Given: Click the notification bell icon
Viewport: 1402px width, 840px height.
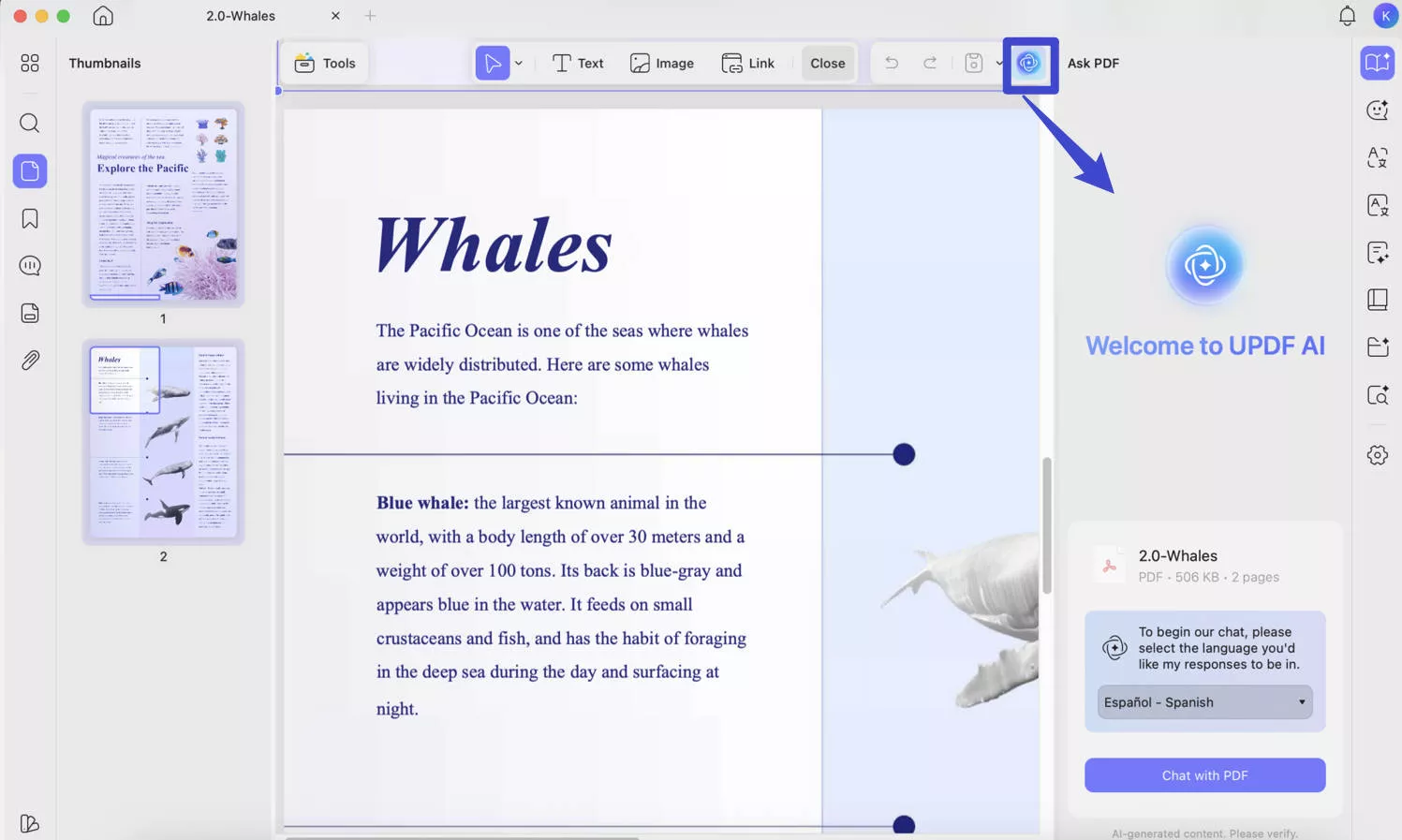Looking at the screenshot, I should [x=1347, y=16].
